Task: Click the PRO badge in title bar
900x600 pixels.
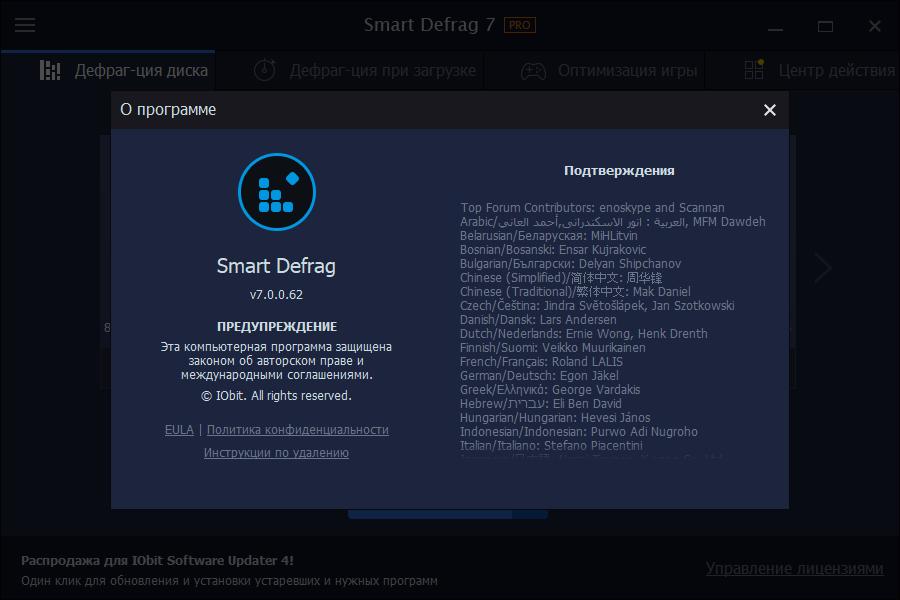Action: pyautogui.click(x=519, y=25)
